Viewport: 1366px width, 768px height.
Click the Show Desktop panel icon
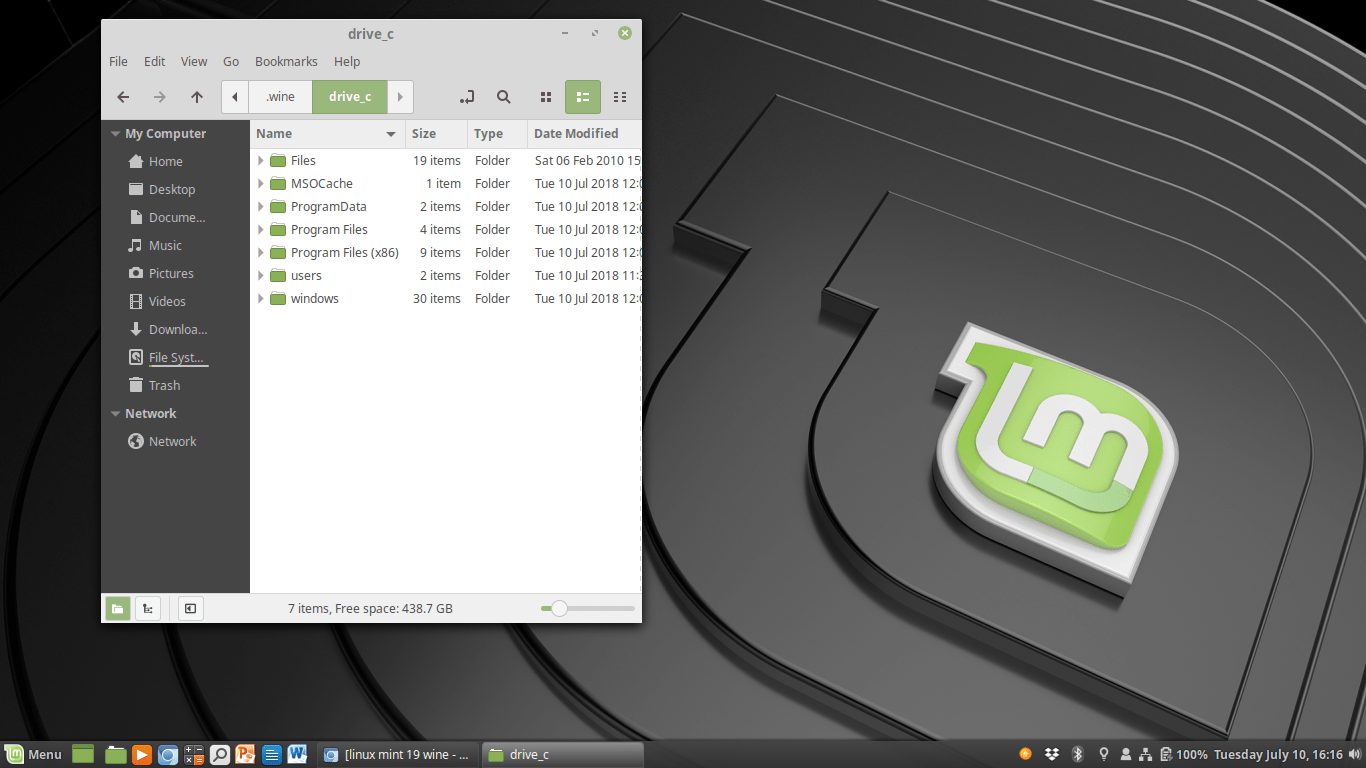pos(83,754)
